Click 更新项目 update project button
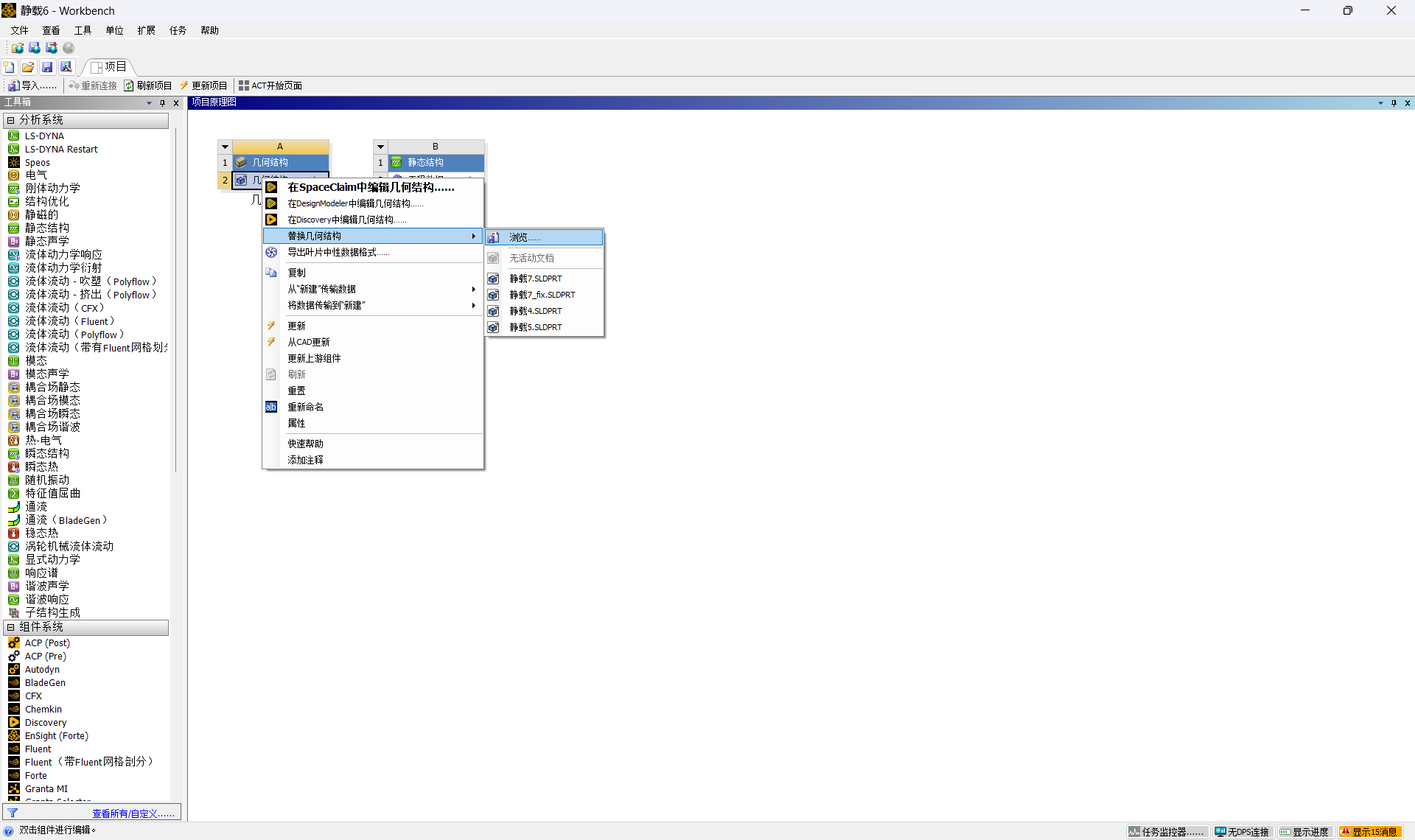Screen dimensions: 1415x840 (203, 85)
